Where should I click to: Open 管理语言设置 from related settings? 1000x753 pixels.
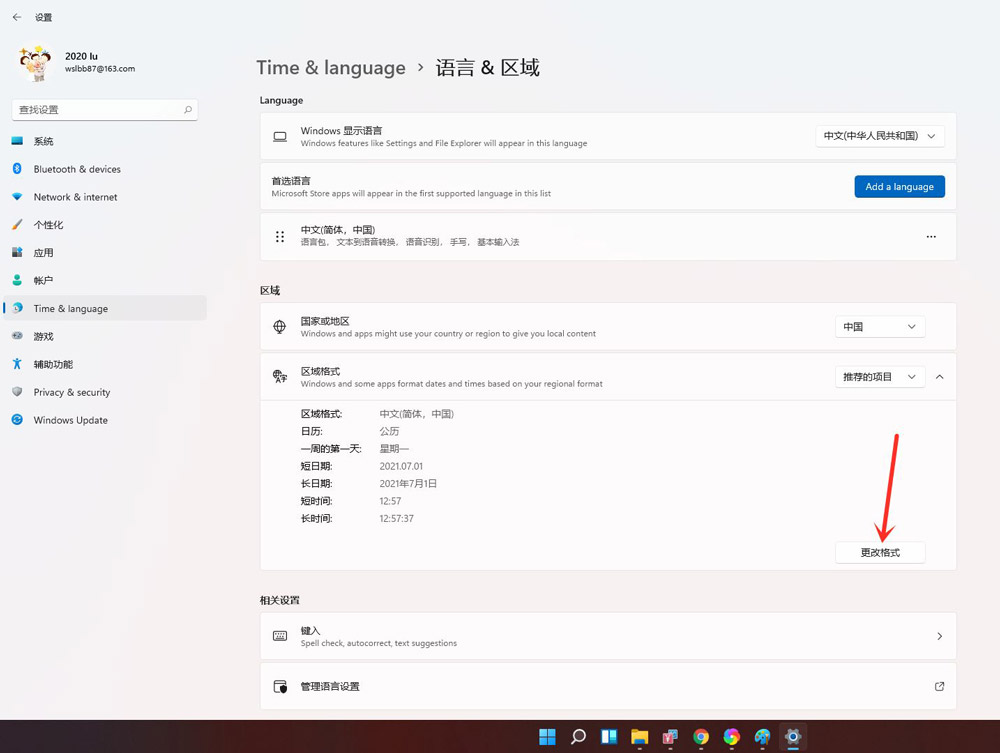tap(330, 686)
